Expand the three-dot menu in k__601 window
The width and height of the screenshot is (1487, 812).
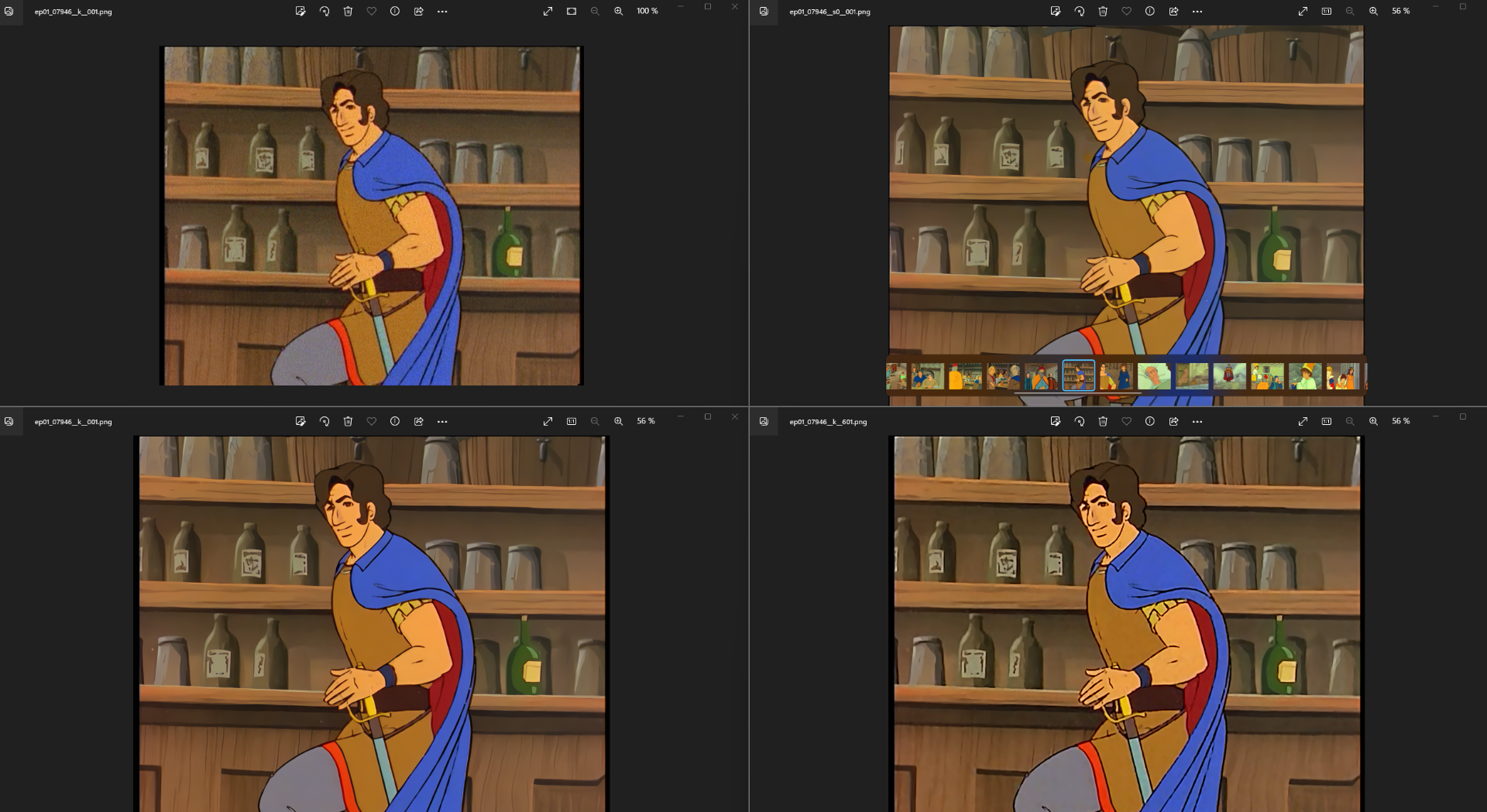1197,422
